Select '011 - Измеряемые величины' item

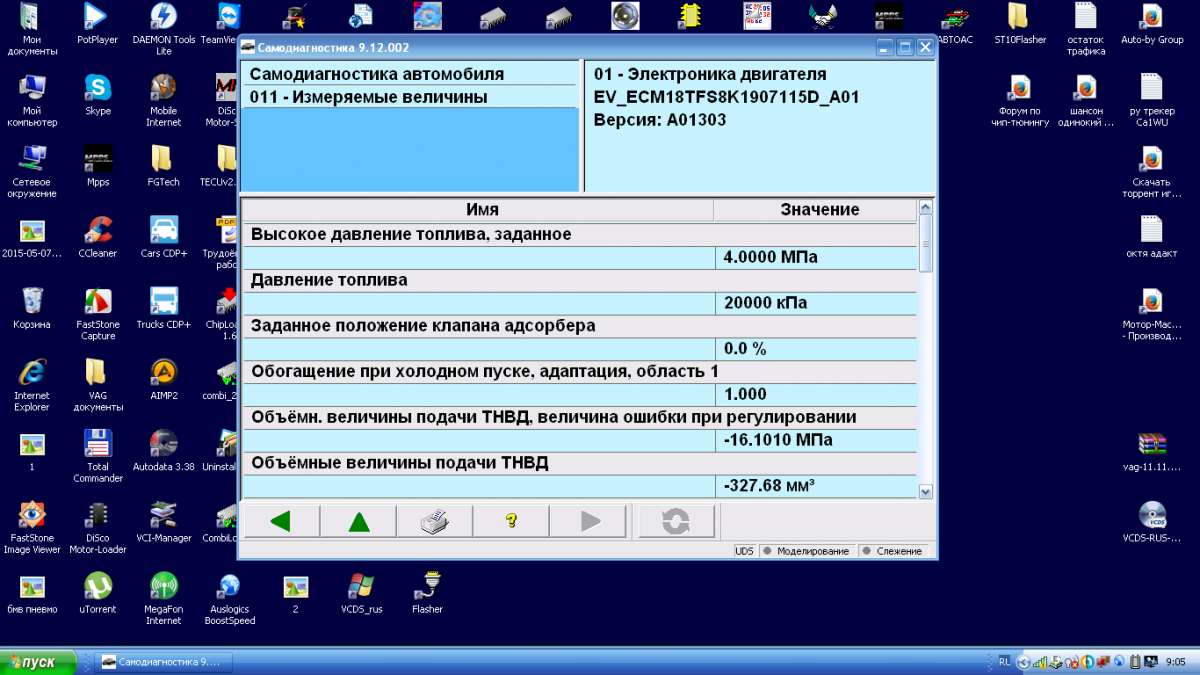(x=368, y=97)
